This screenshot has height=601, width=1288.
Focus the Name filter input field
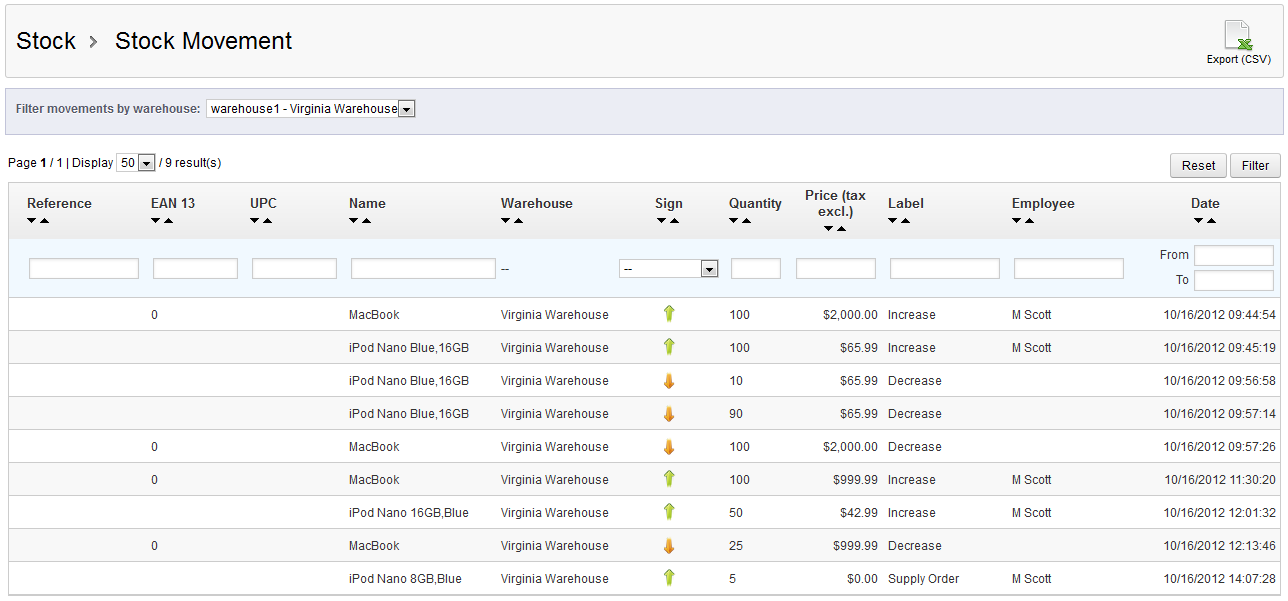coord(423,269)
